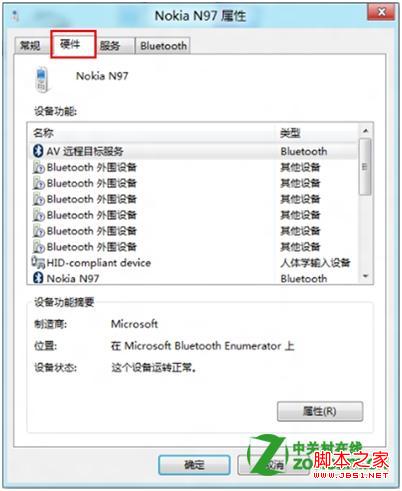Sort the list by the 类型 column header

pyautogui.click(x=317, y=133)
